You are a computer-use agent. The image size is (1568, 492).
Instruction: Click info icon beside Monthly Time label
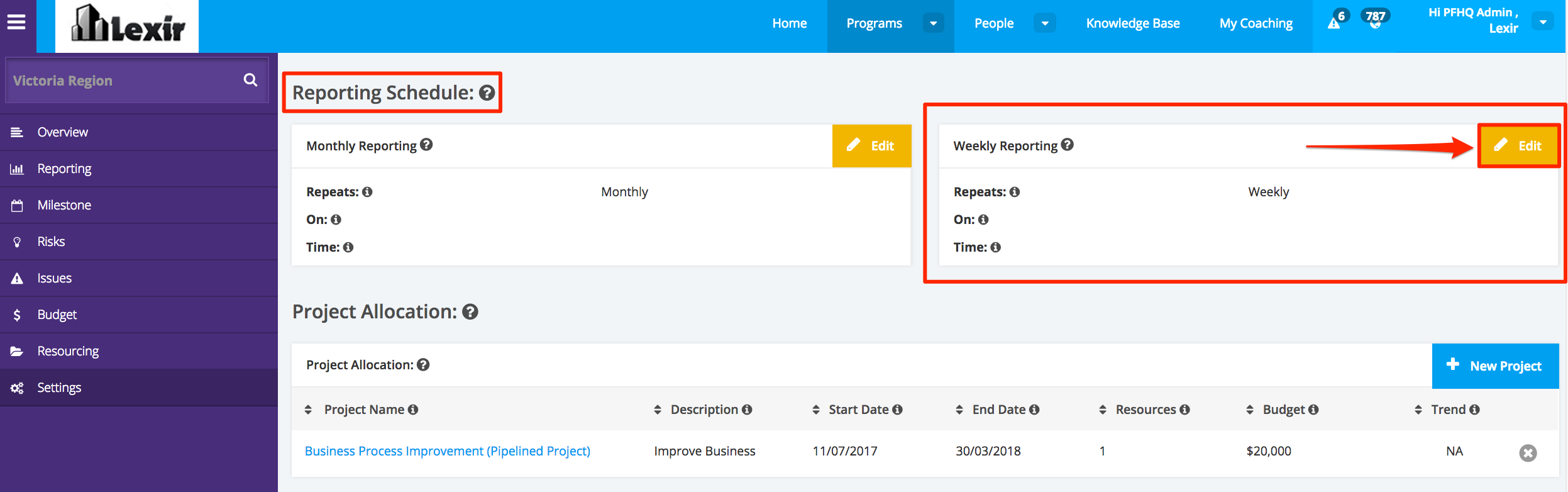click(x=348, y=247)
